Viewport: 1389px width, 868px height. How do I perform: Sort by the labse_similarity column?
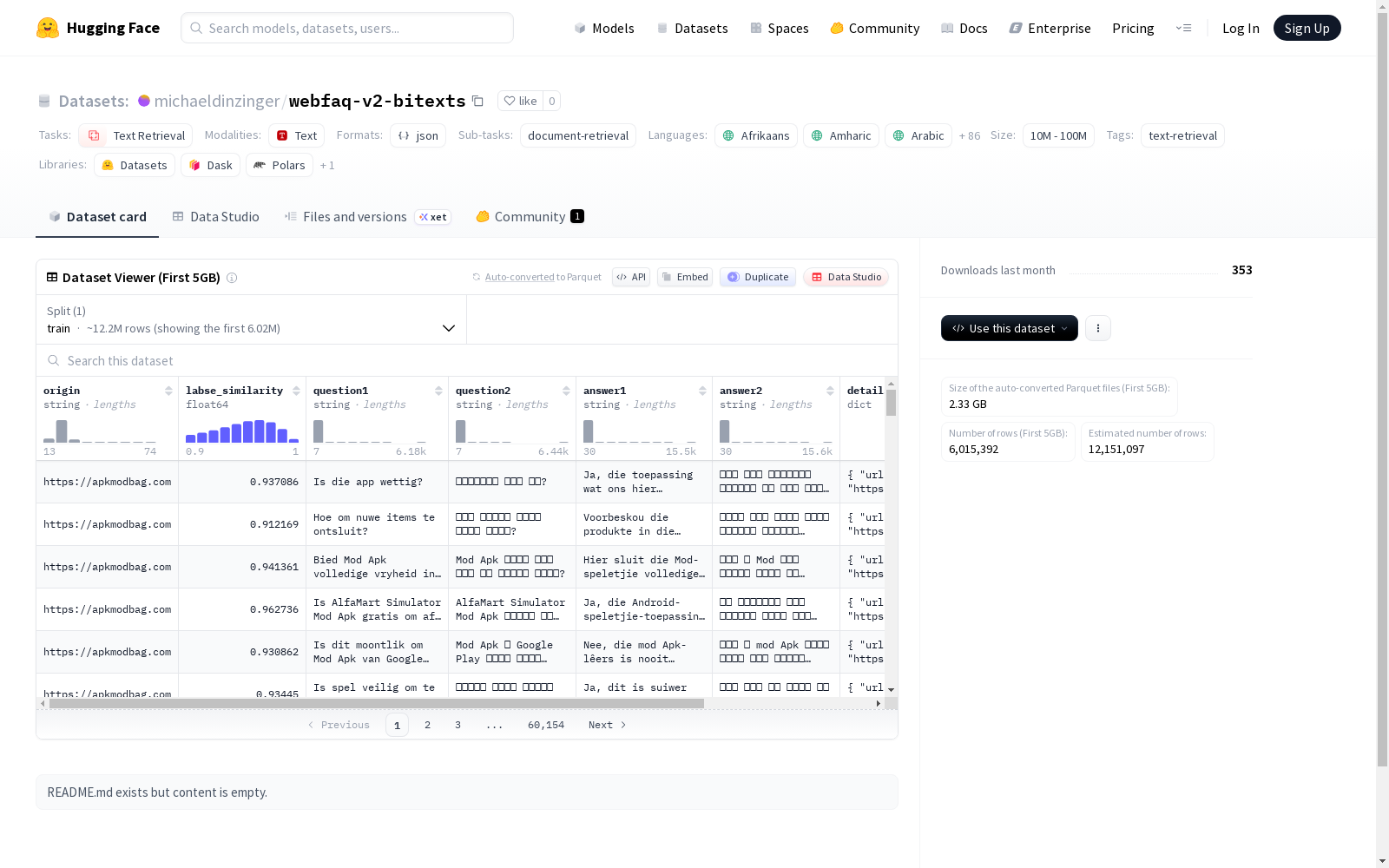coord(296,391)
